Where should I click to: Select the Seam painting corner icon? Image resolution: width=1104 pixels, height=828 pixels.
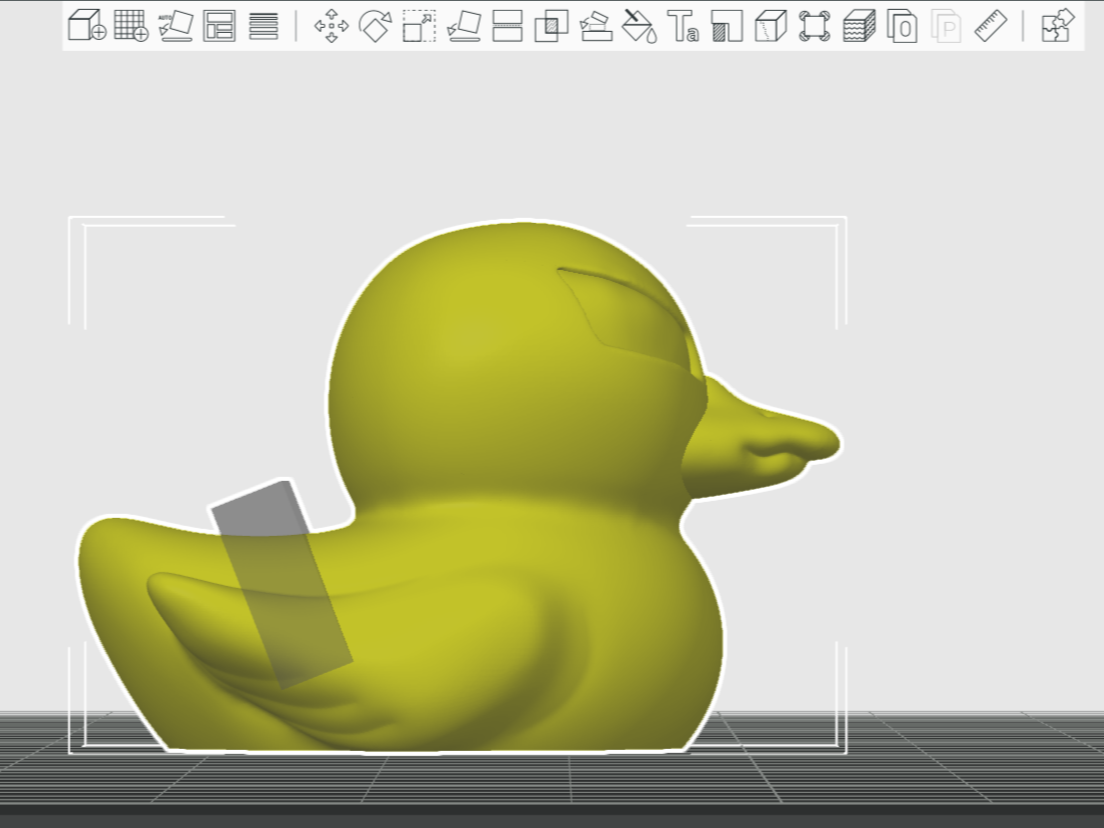pos(727,26)
